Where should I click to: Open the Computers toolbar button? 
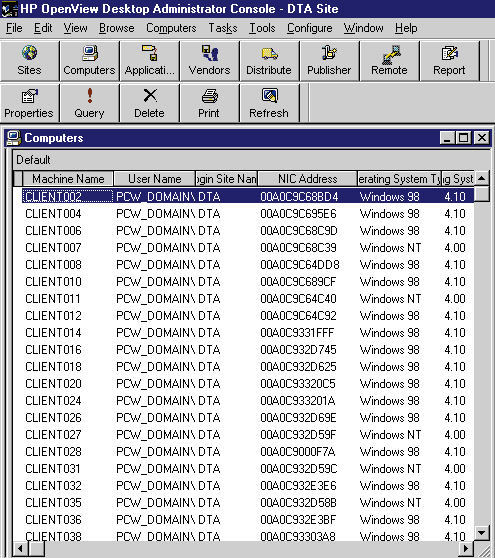point(89,61)
